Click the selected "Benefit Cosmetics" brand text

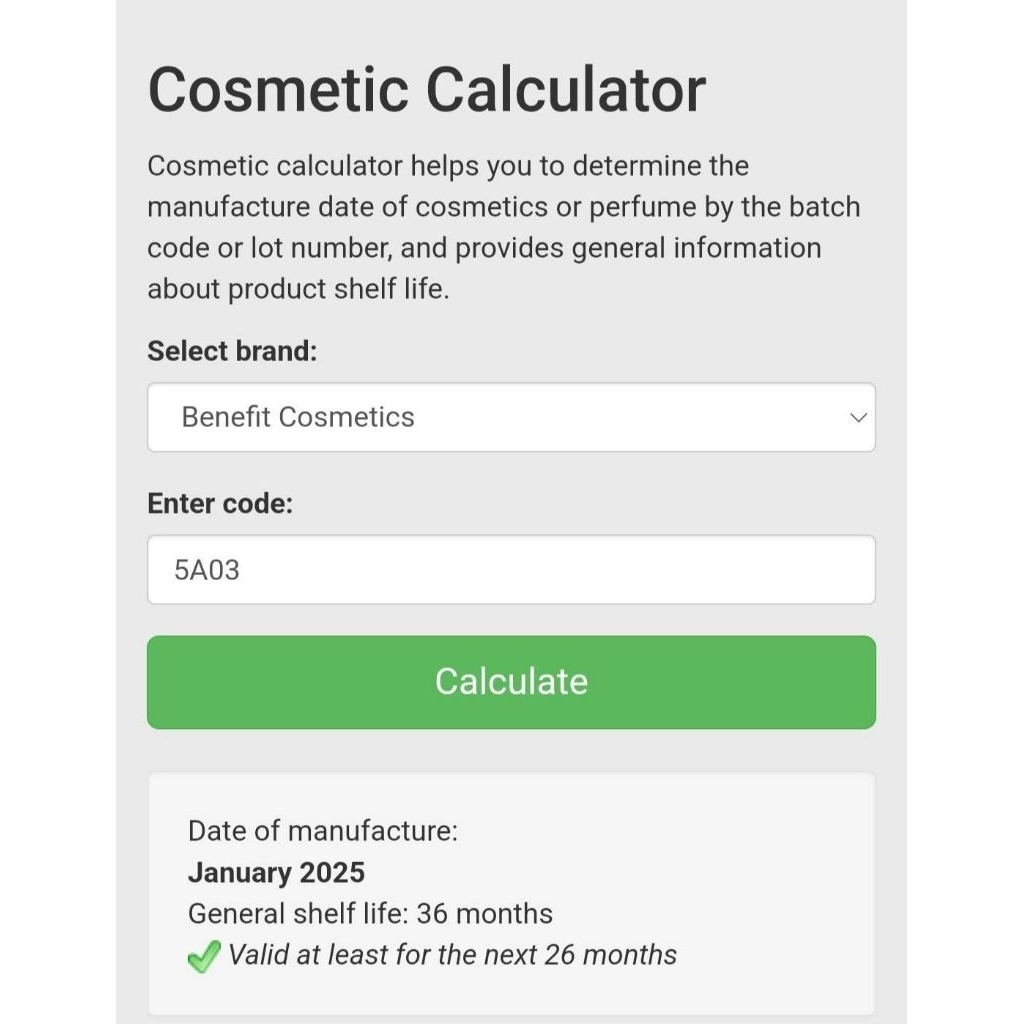click(x=298, y=417)
